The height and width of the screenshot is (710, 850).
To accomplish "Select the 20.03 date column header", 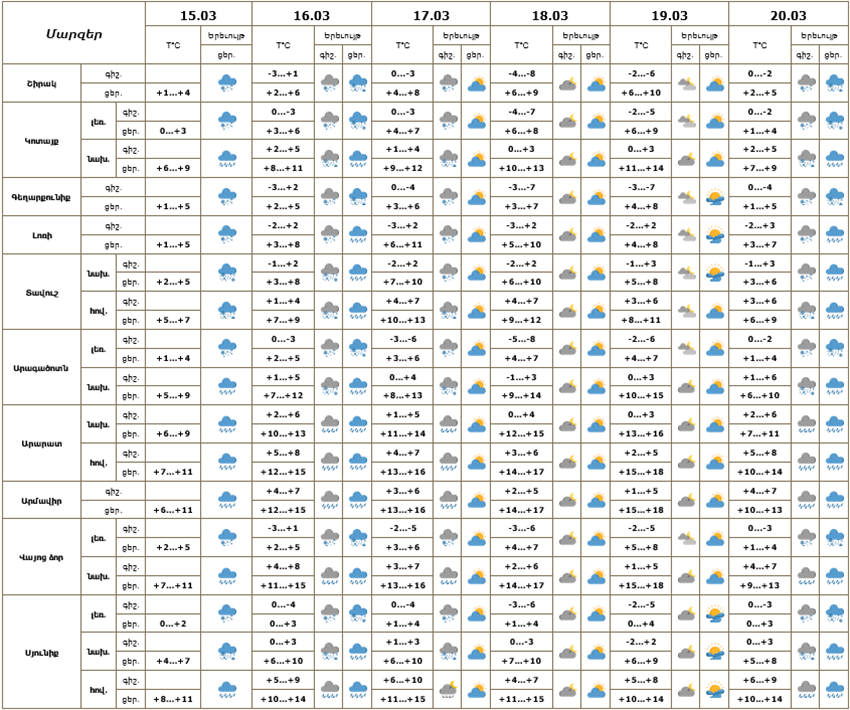I will click(788, 15).
